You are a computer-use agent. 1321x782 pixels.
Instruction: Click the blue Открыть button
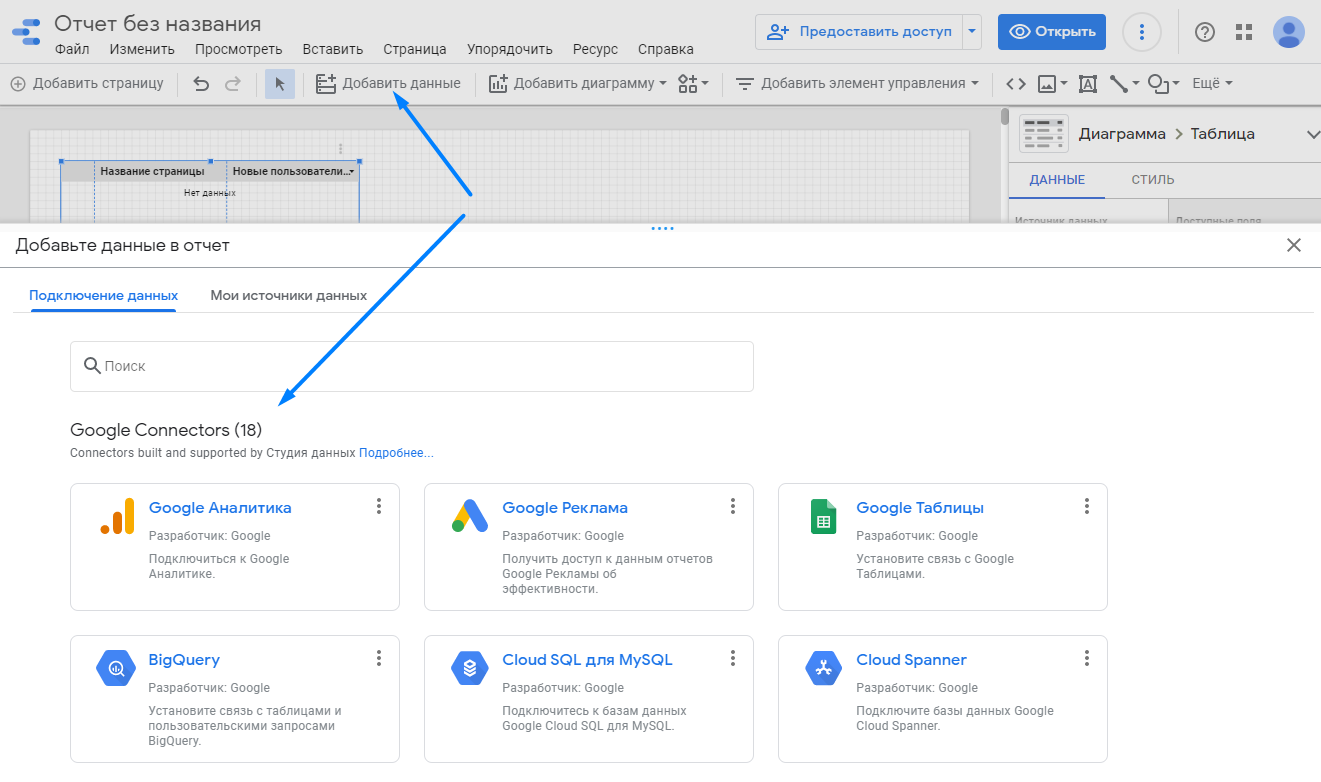(x=1052, y=32)
